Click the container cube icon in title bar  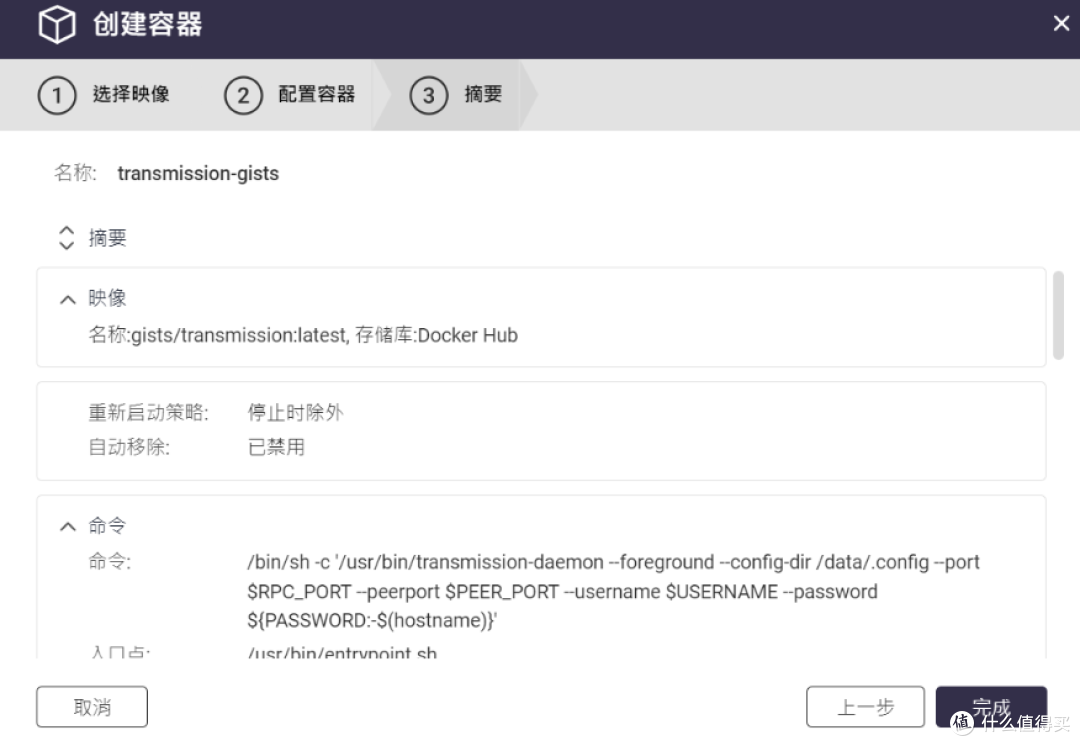pyautogui.click(x=56, y=25)
